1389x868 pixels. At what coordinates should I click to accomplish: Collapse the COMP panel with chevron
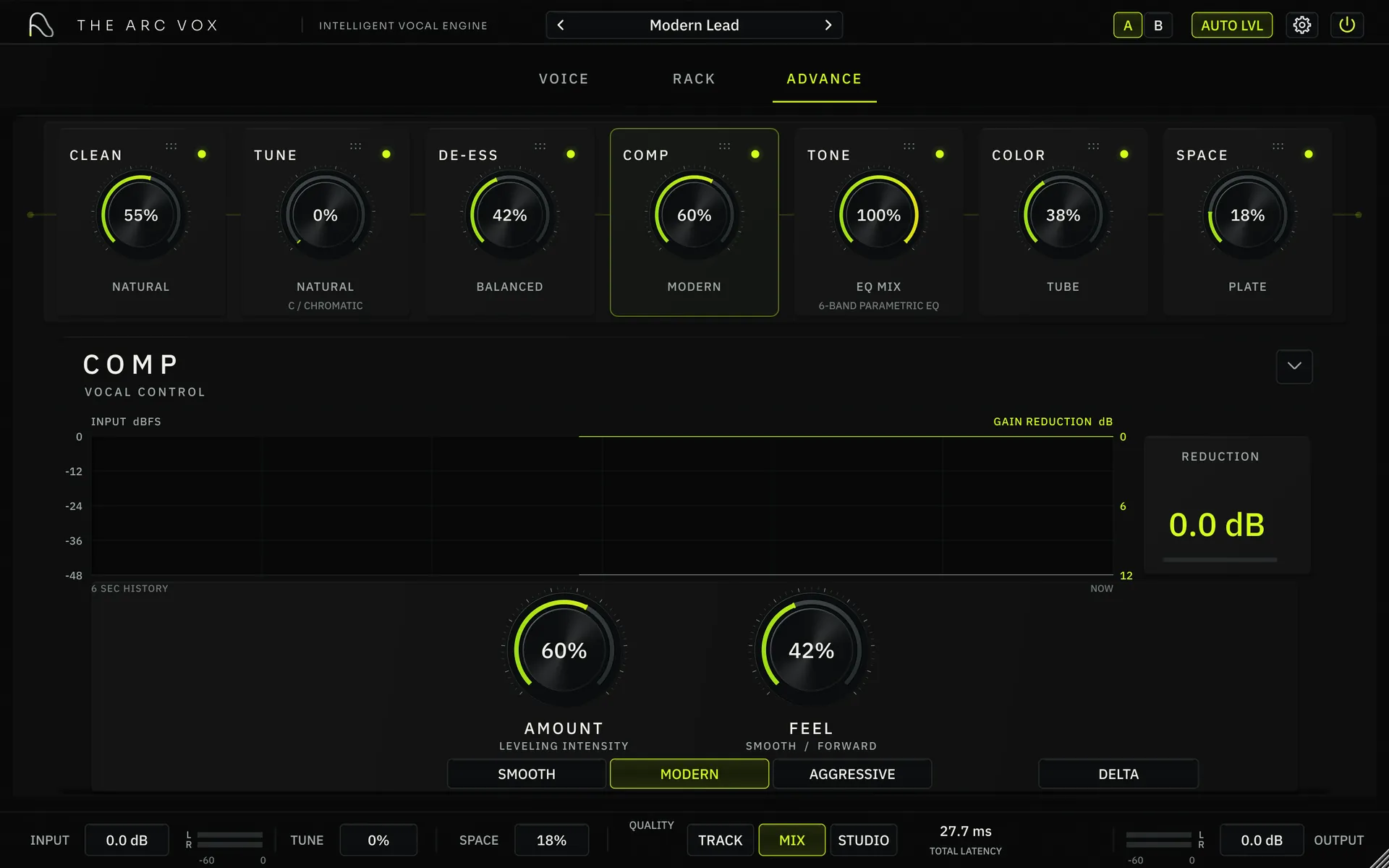(x=1294, y=367)
